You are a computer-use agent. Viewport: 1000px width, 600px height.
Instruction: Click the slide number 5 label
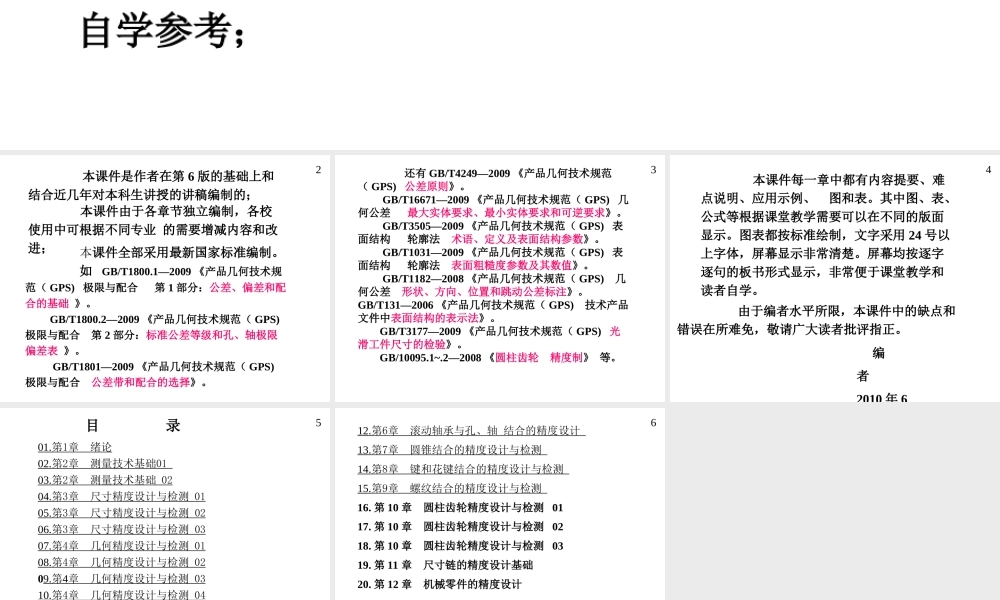[318, 423]
